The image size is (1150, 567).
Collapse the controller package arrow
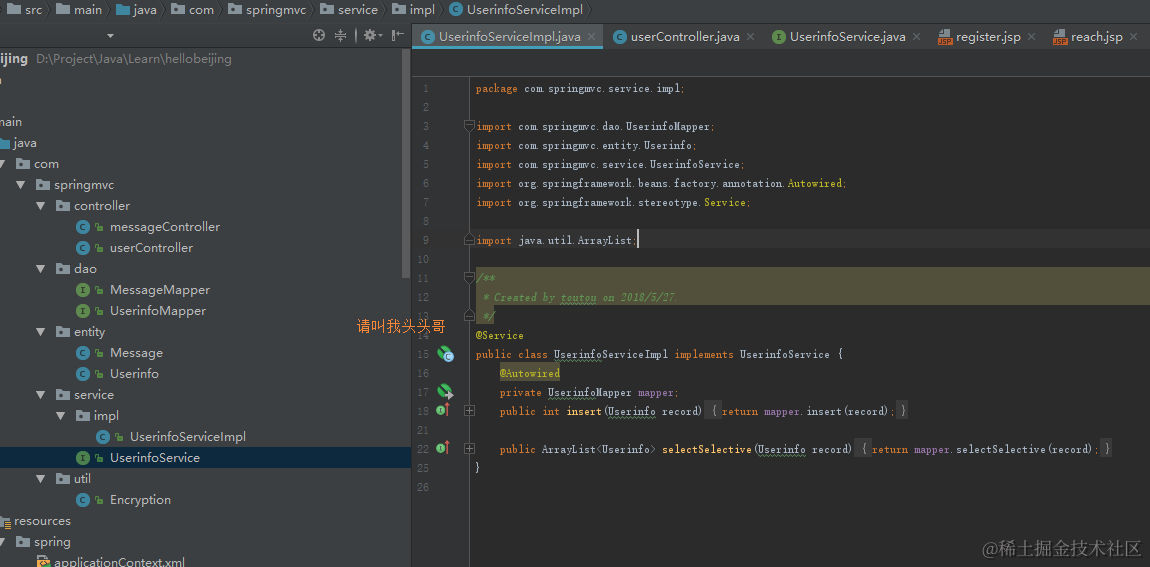(41, 205)
